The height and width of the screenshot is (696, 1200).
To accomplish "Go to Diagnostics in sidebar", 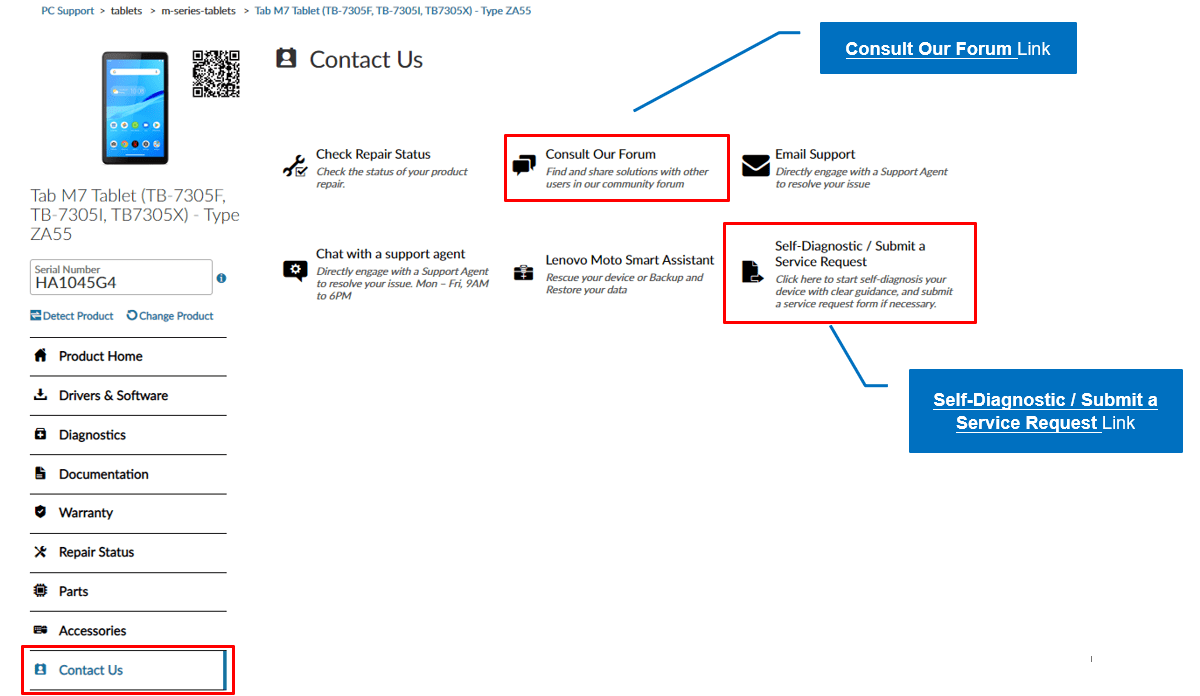I will (128, 435).
